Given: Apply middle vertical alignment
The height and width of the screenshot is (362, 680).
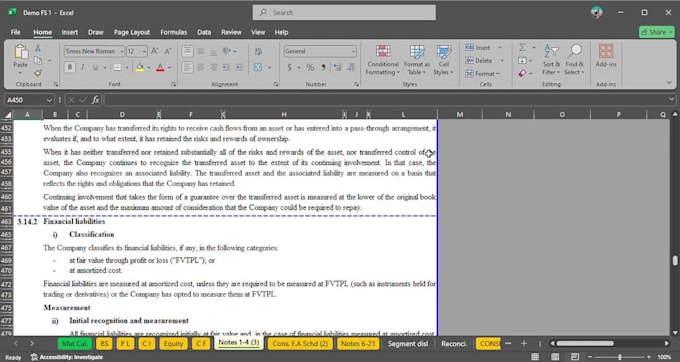Looking at the screenshot, I should (x=200, y=51).
